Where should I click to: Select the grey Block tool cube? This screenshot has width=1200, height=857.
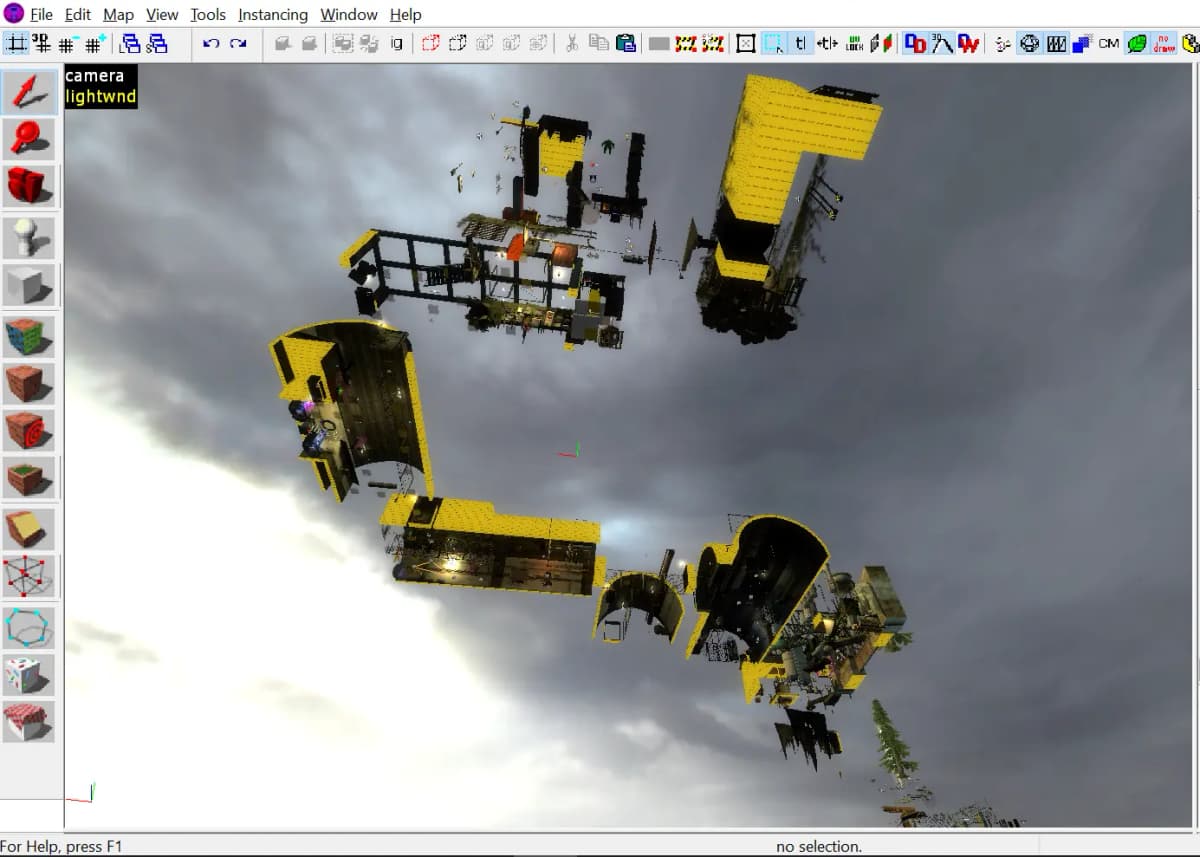28,285
